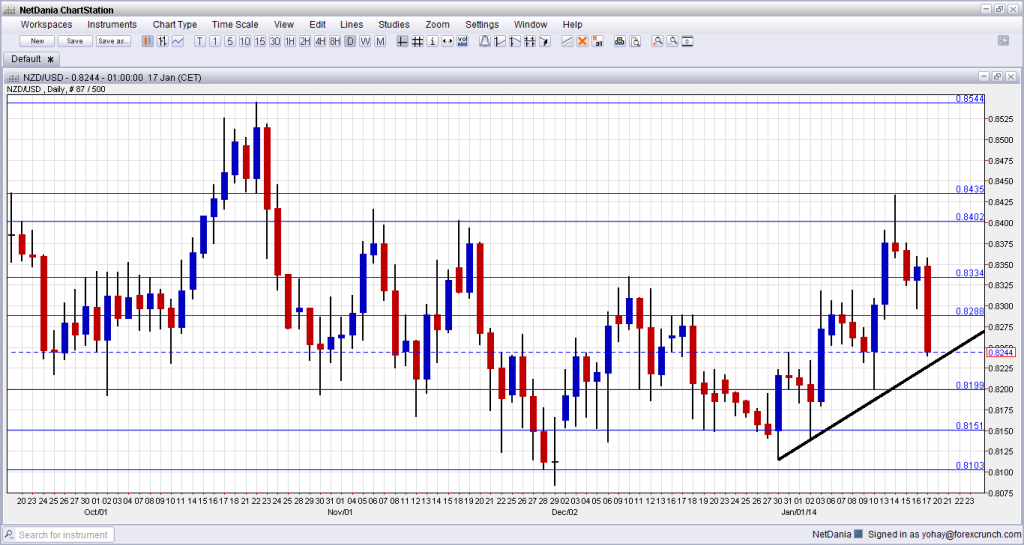This screenshot has width=1024, height=545.
Task: Click the fit vertical scale icon
Action: pyautogui.click(x=687, y=41)
